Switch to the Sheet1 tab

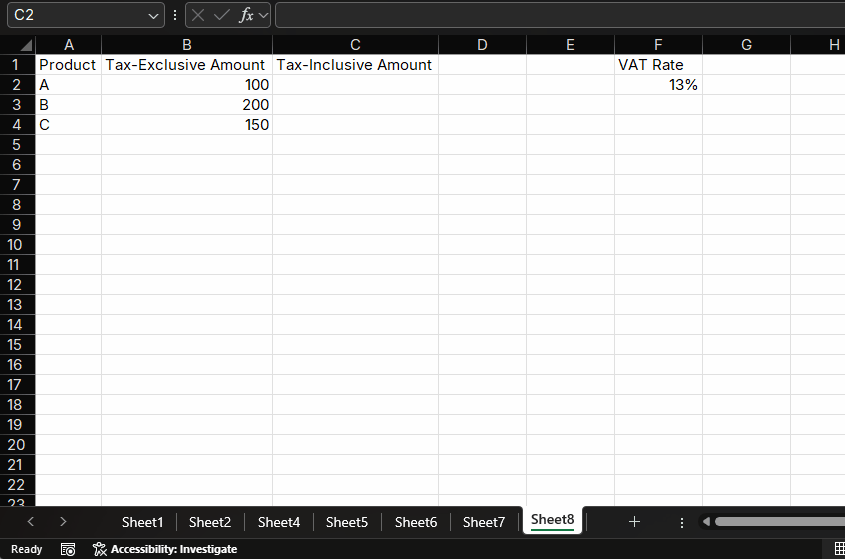pyautogui.click(x=142, y=522)
